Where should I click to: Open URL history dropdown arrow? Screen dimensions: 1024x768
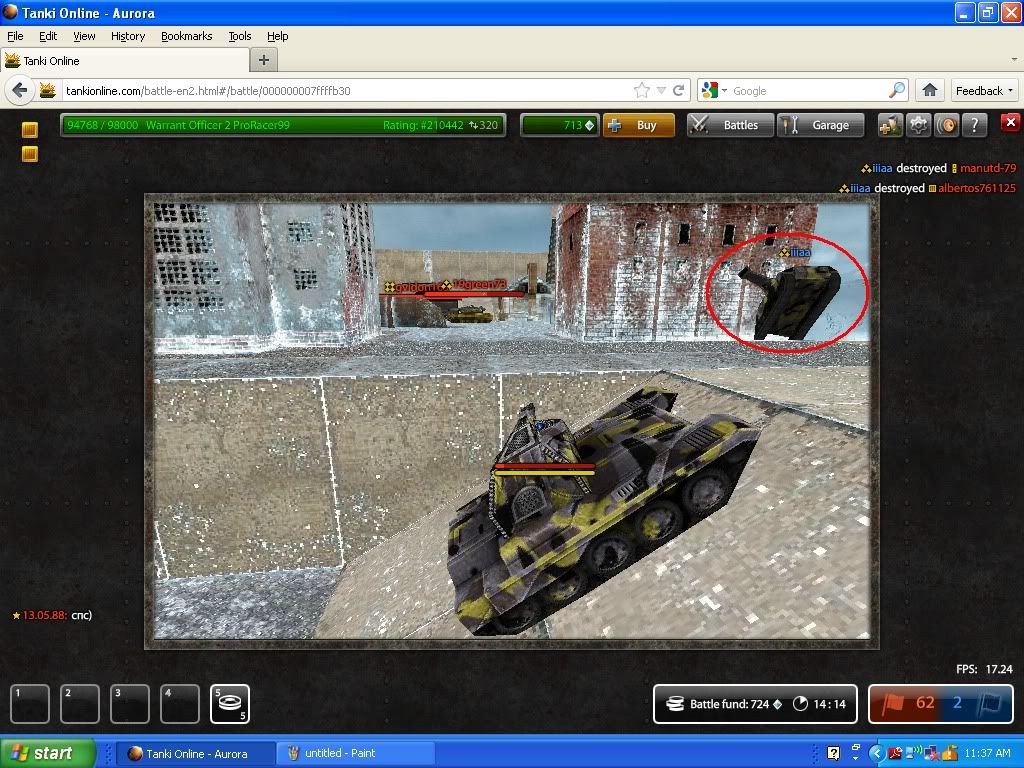click(x=661, y=90)
